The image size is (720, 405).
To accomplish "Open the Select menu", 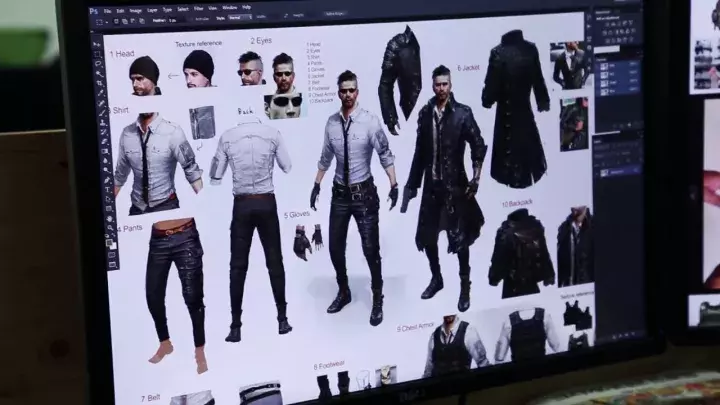I will click(x=183, y=9).
